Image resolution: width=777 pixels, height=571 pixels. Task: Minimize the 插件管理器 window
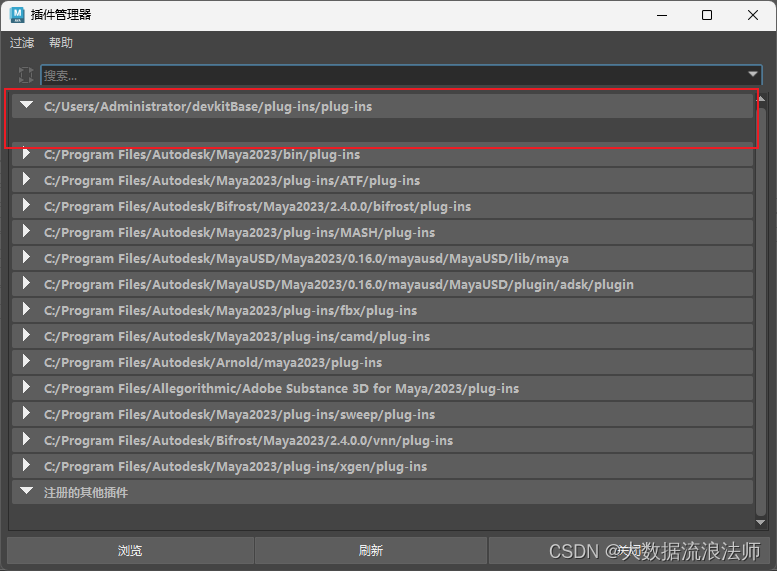coord(662,15)
